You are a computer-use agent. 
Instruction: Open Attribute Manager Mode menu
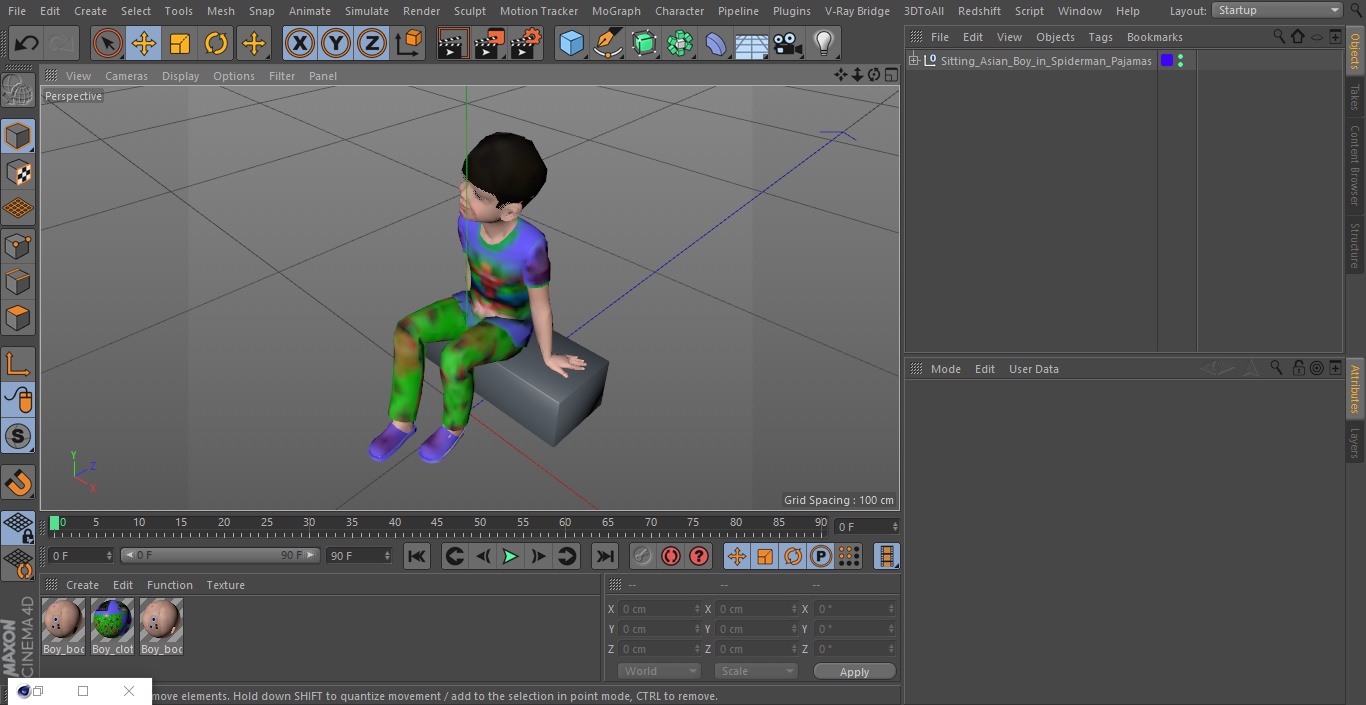click(x=945, y=369)
